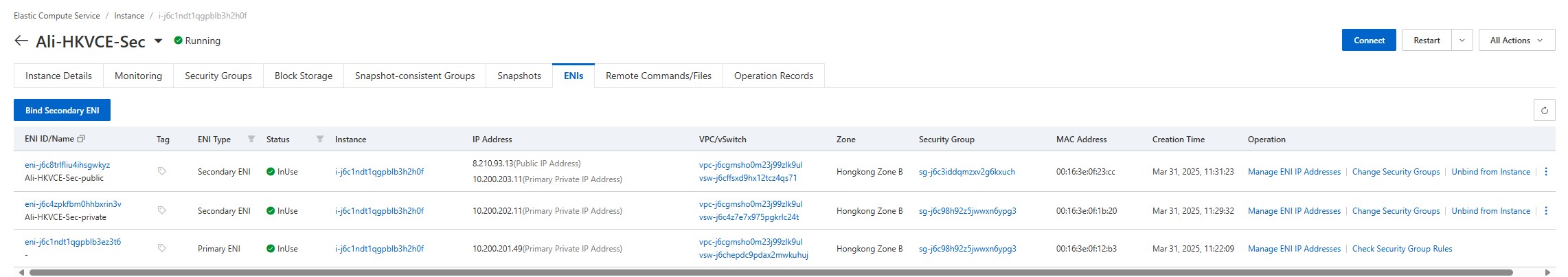Click the horizontal scrollbar under the table
1568x277 pixels.
771,273
